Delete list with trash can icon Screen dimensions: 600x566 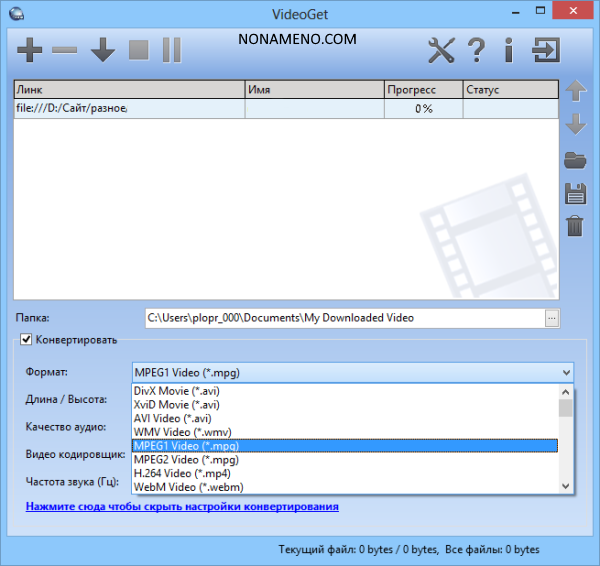pyautogui.click(x=575, y=226)
